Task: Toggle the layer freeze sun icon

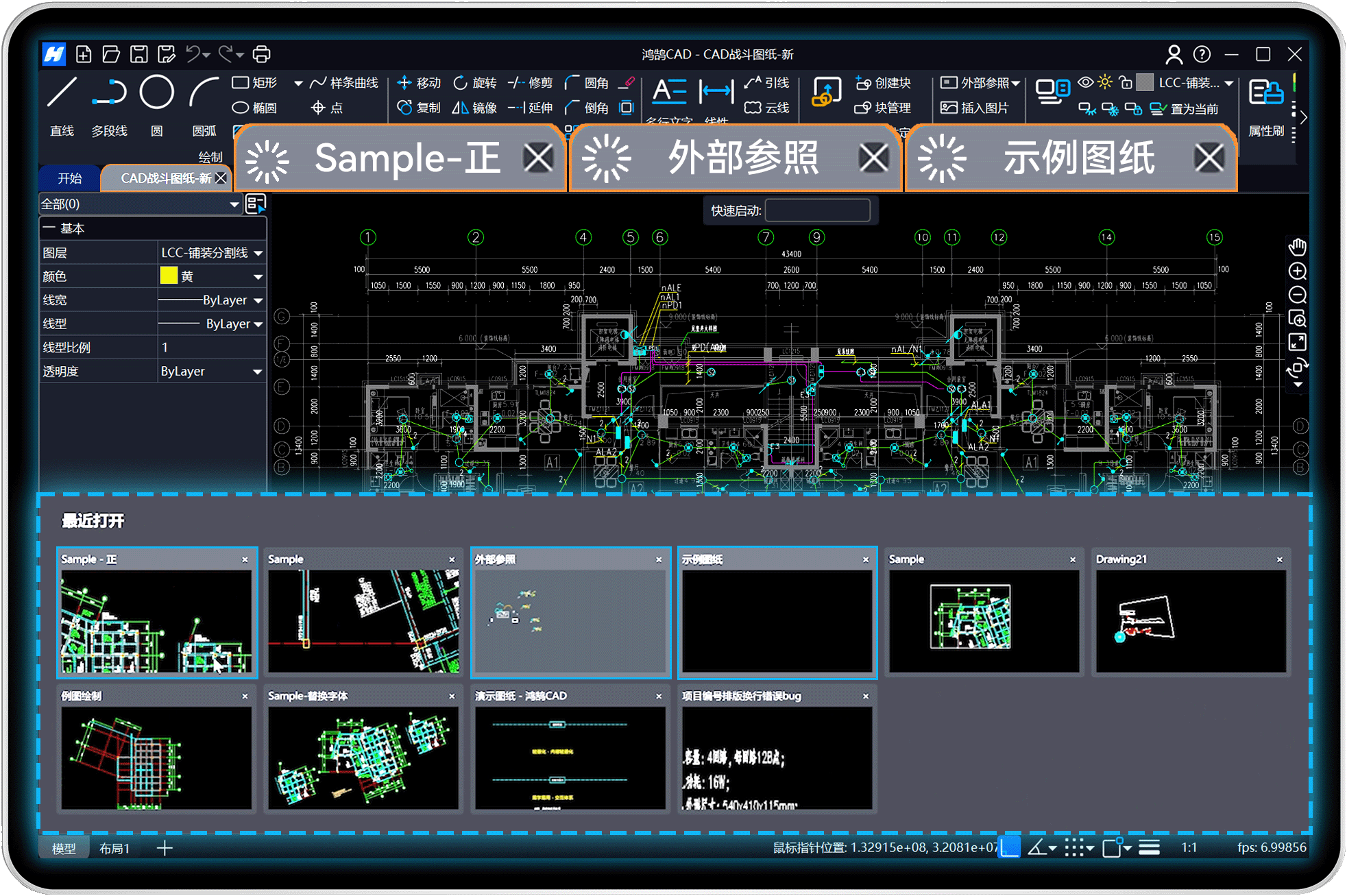Action: click(x=1105, y=83)
